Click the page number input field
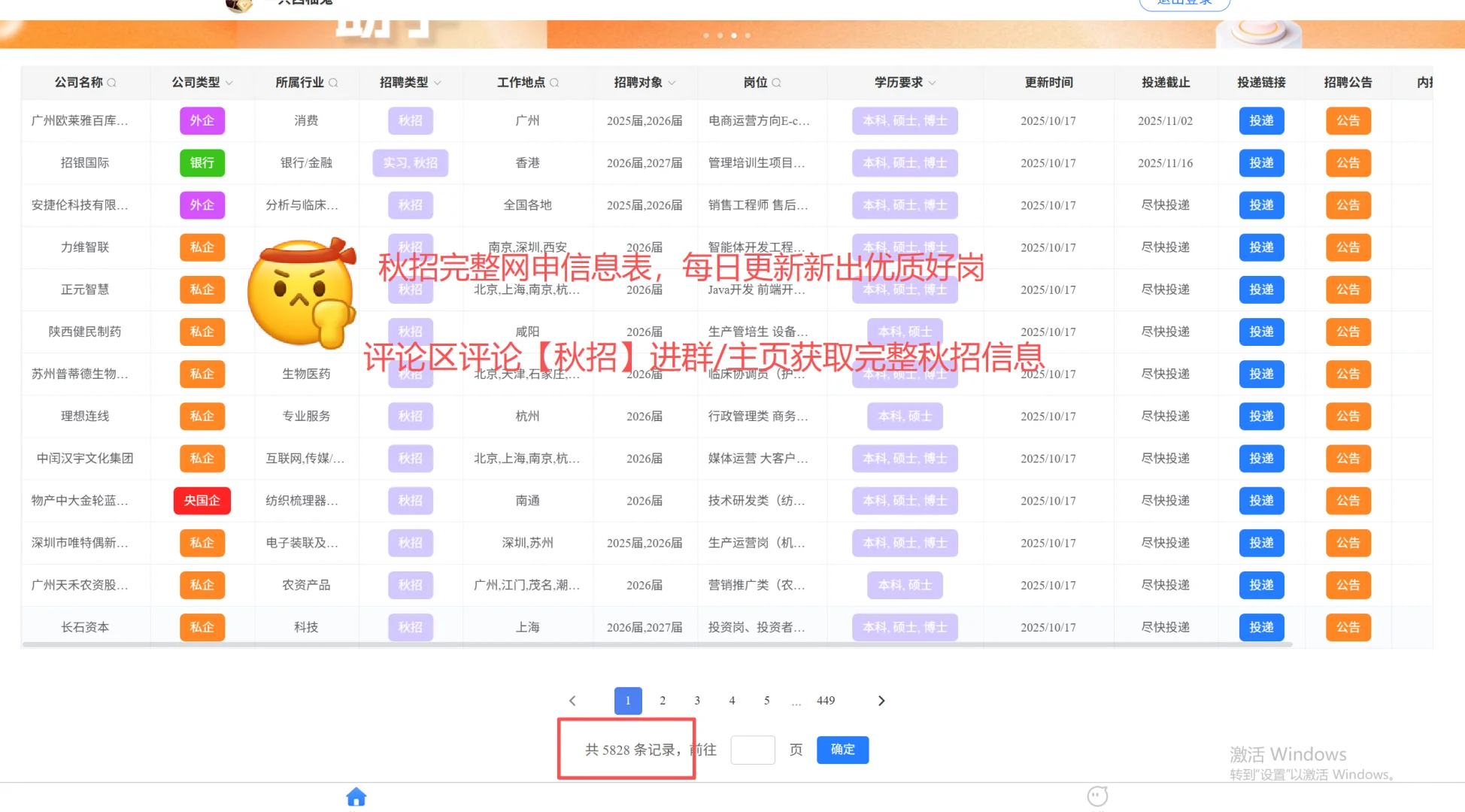1465x812 pixels. (x=752, y=750)
